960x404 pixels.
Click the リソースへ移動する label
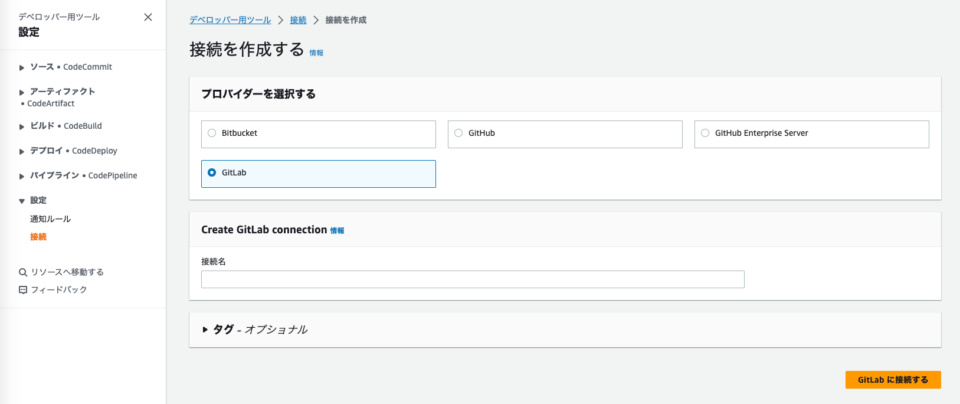(67, 272)
